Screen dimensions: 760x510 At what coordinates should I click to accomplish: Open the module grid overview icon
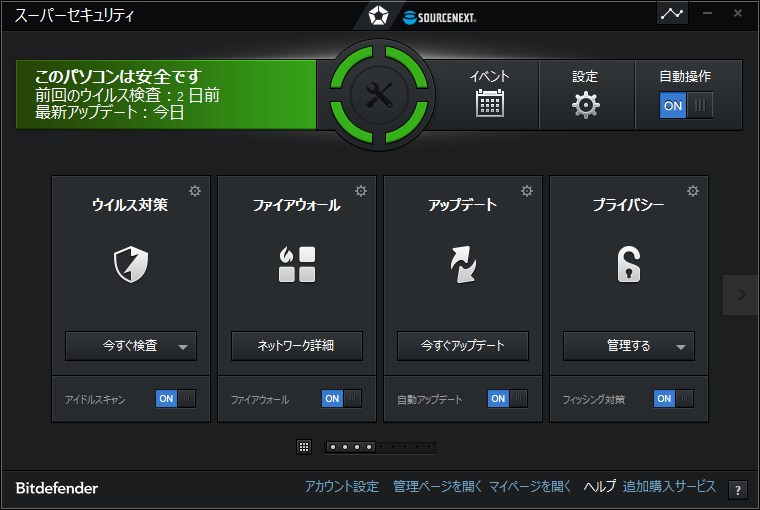(304, 447)
